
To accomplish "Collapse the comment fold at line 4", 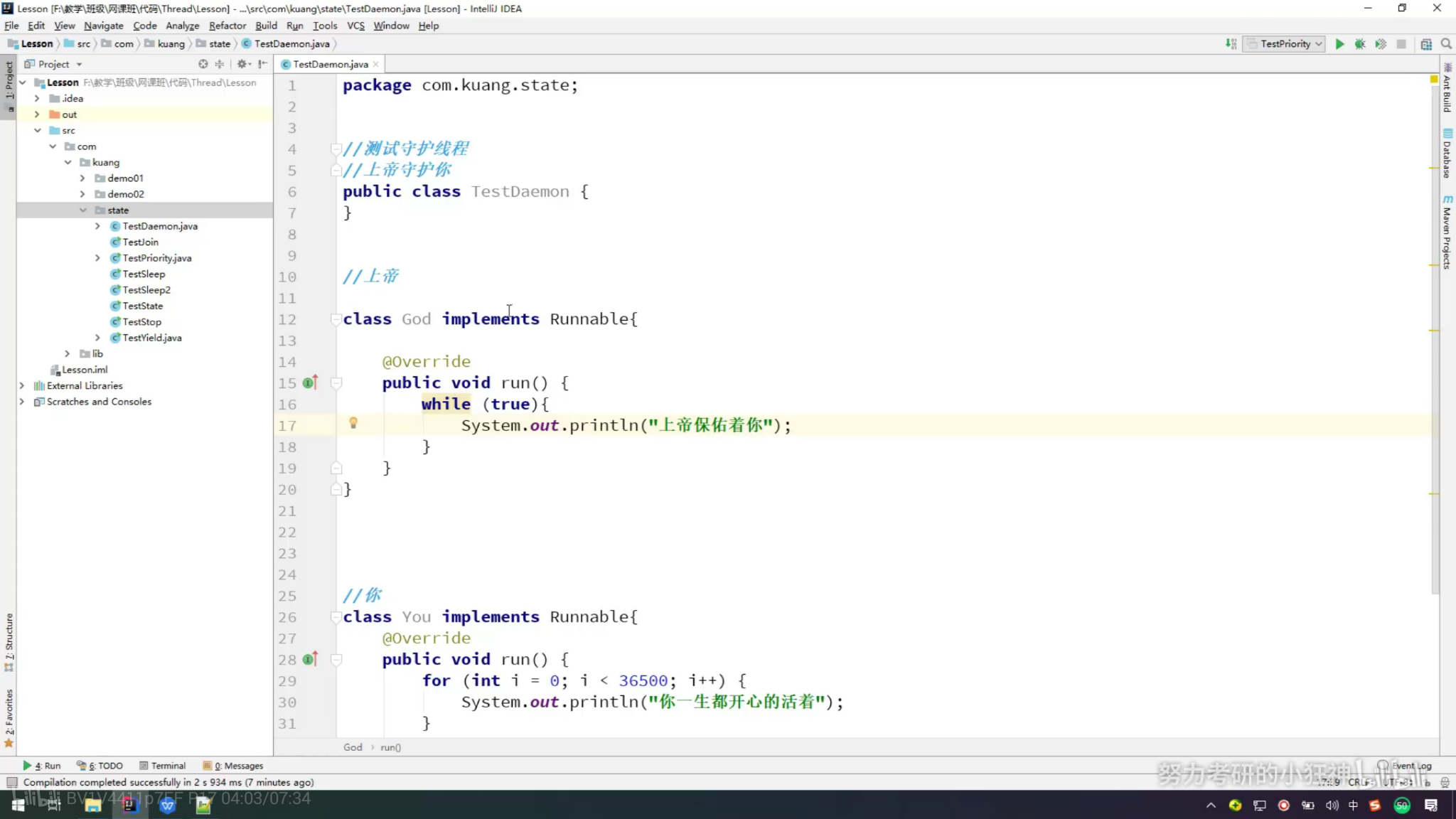I will click(336, 149).
